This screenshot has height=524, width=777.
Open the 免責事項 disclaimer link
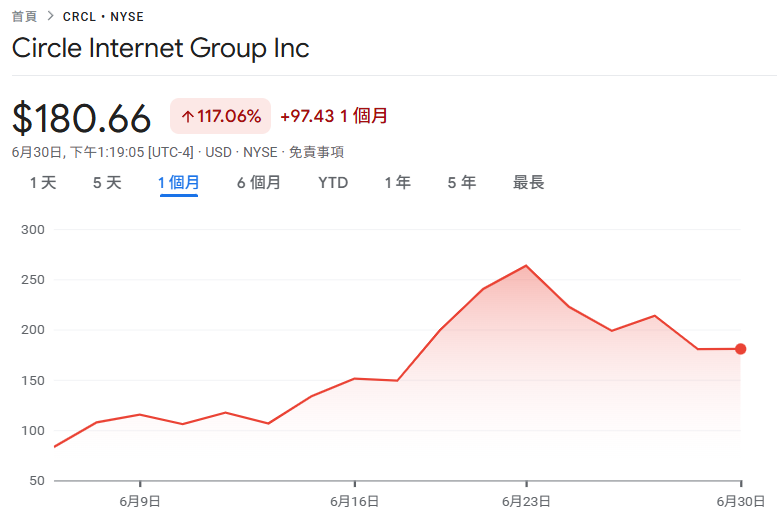point(316,152)
